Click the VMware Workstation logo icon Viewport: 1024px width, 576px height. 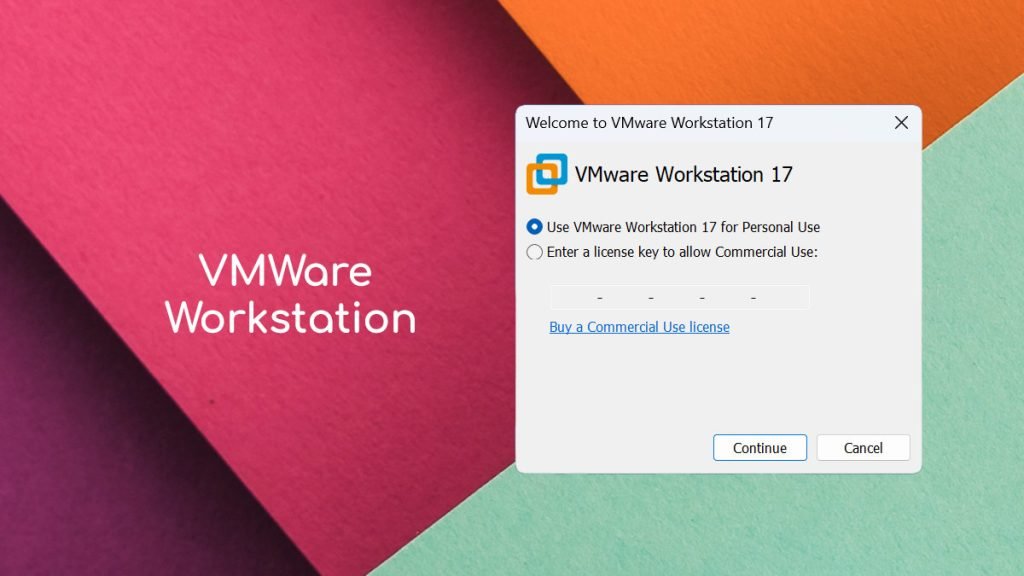pyautogui.click(x=547, y=174)
